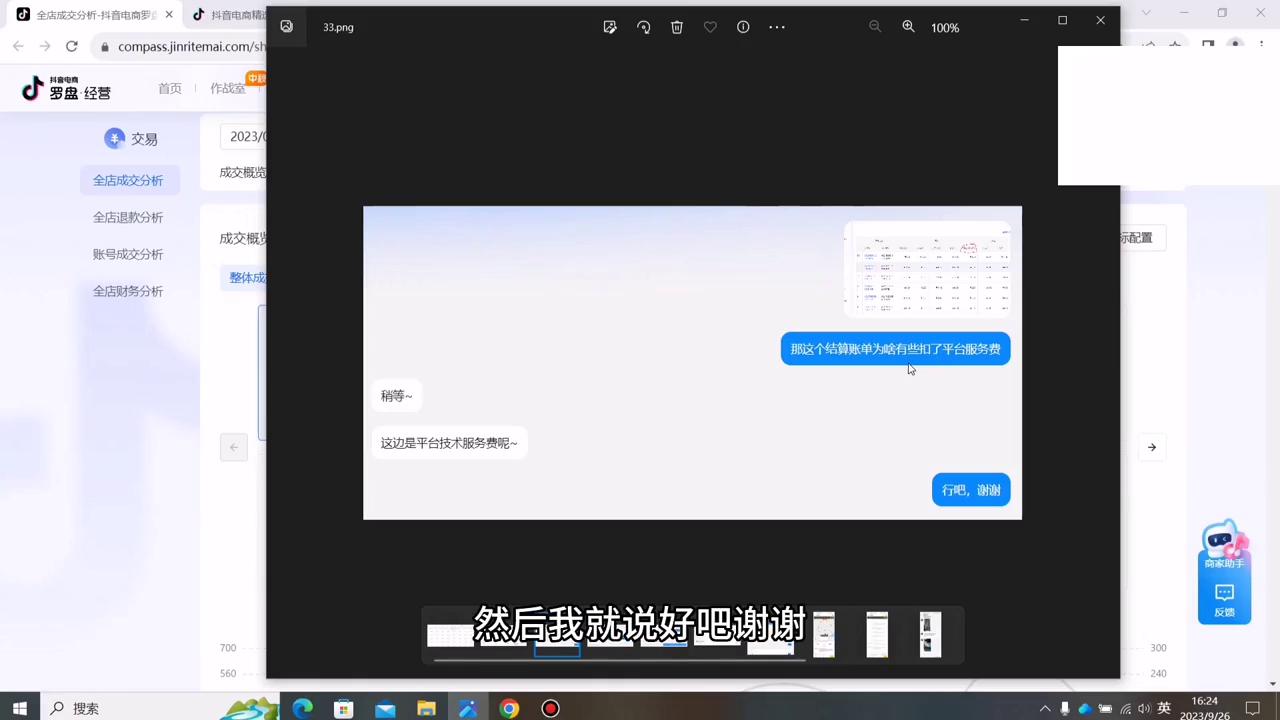This screenshot has width=1280, height=720.
Task: Open the ... more options menu in Photos
Action: pos(777,27)
